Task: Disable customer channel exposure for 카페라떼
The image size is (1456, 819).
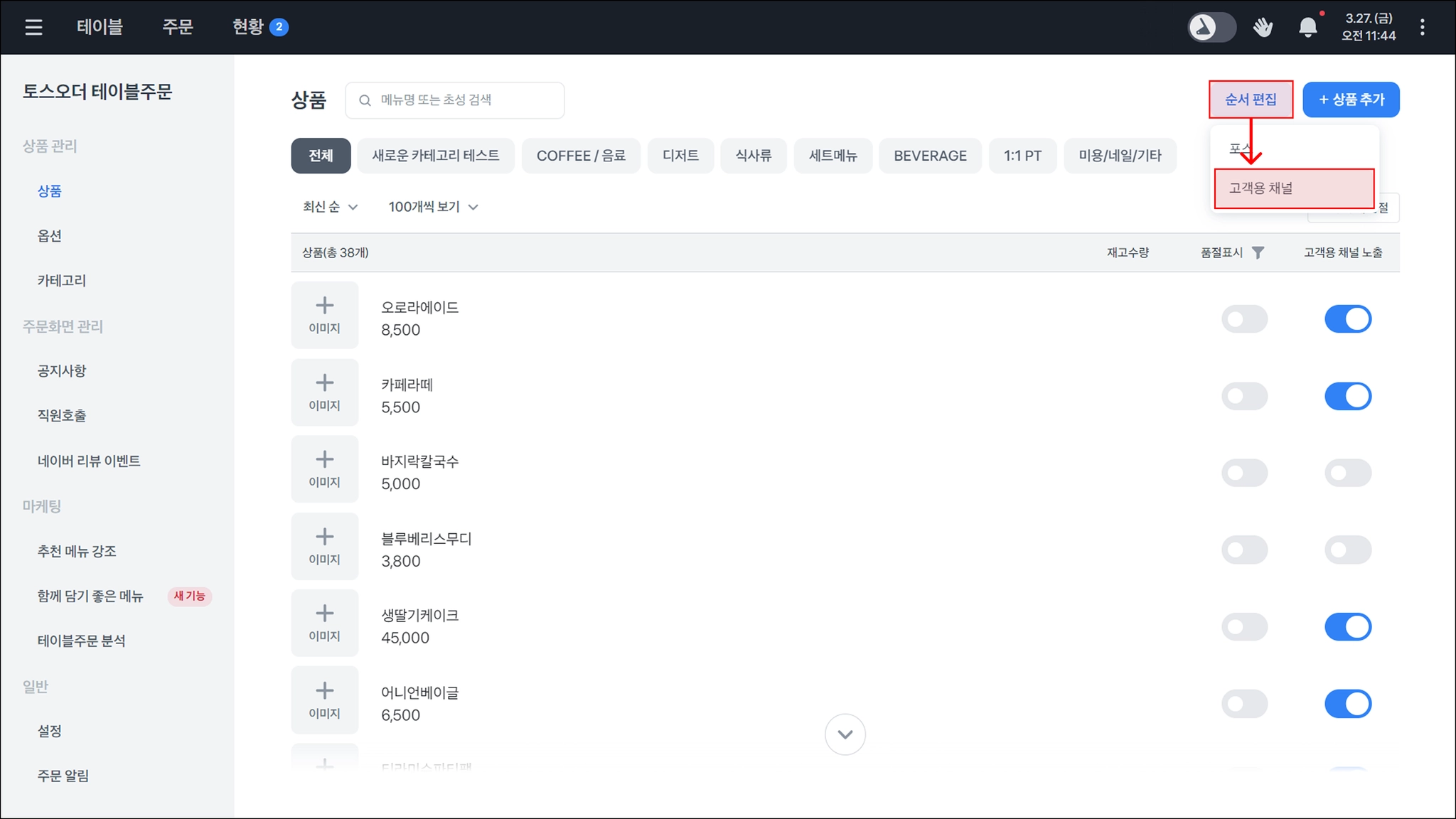Action: (x=1347, y=396)
